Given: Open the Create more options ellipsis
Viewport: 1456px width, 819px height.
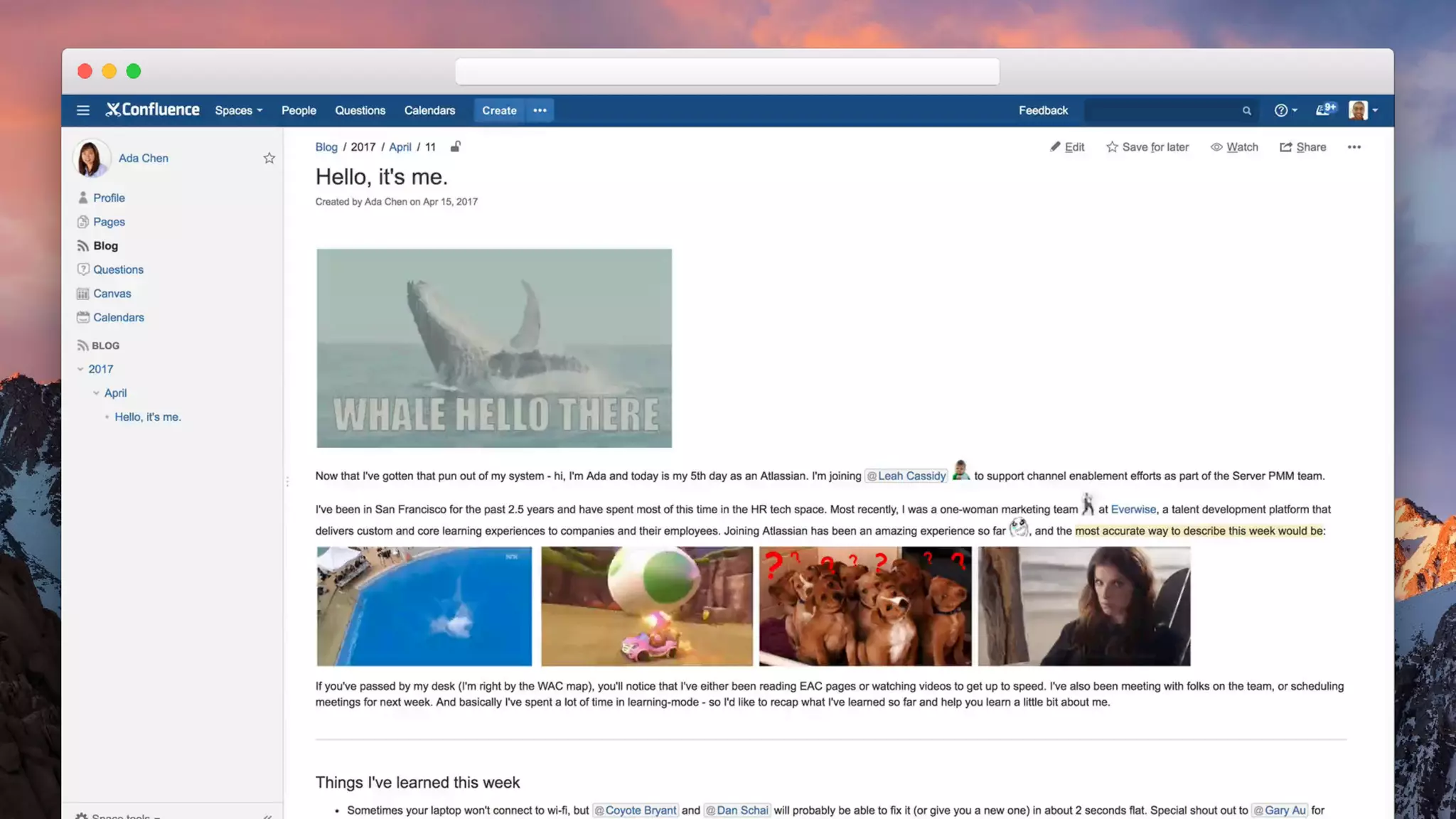Looking at the screenshot, I should click(x=540, y=110).
